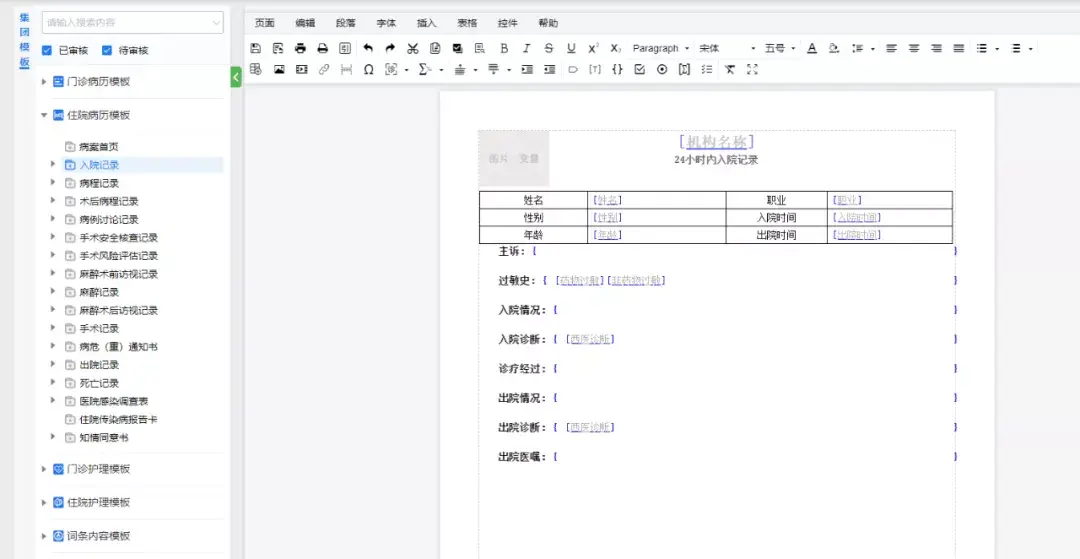
Task: Click the clear formatting icon
Action: 729,70
